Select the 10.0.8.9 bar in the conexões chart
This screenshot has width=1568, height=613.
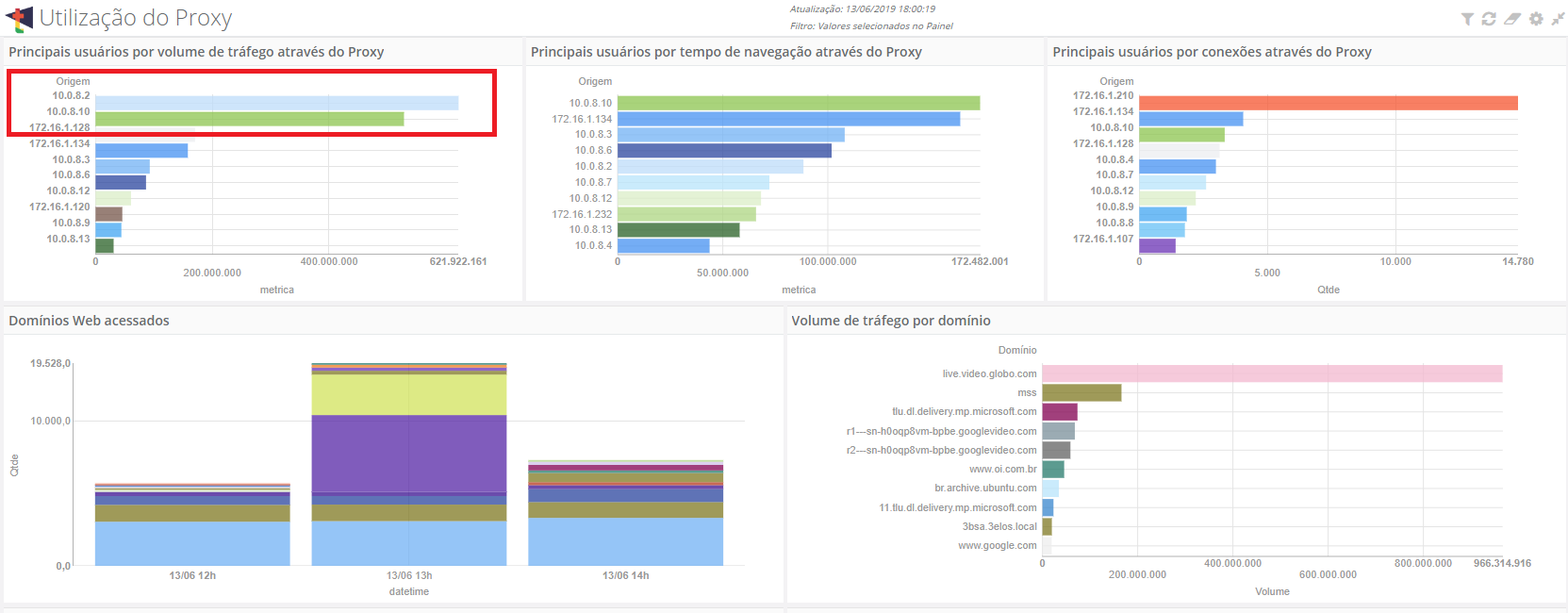(1163, 214)
